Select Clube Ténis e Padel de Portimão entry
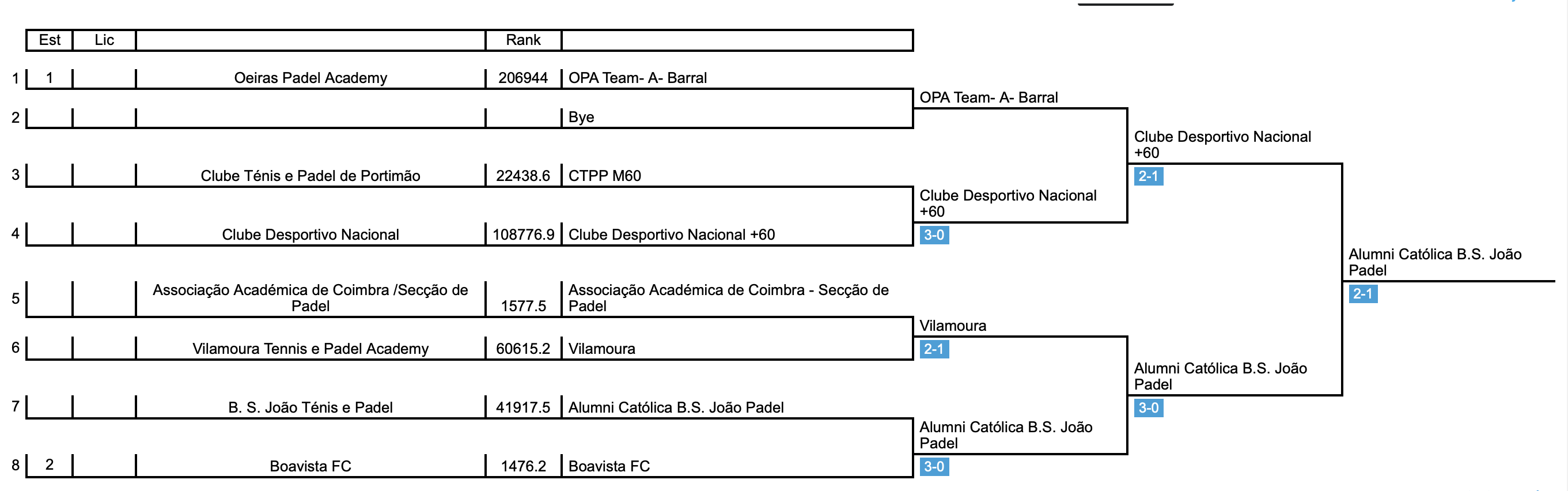The width and height of the screenshot is (1568, 491). 310,176
